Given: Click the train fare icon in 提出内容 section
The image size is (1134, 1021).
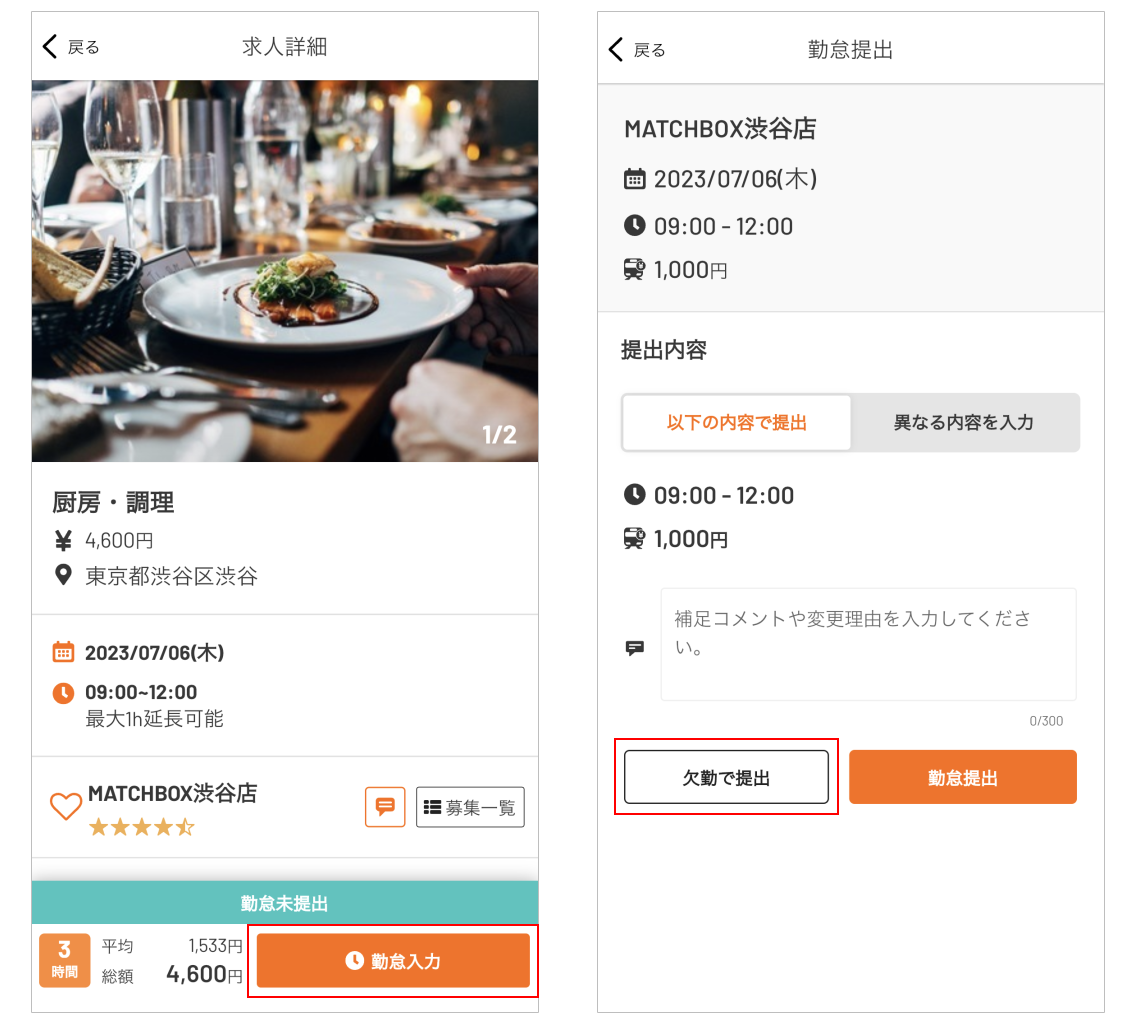Looking at the screenshot, I should [634, 539].
